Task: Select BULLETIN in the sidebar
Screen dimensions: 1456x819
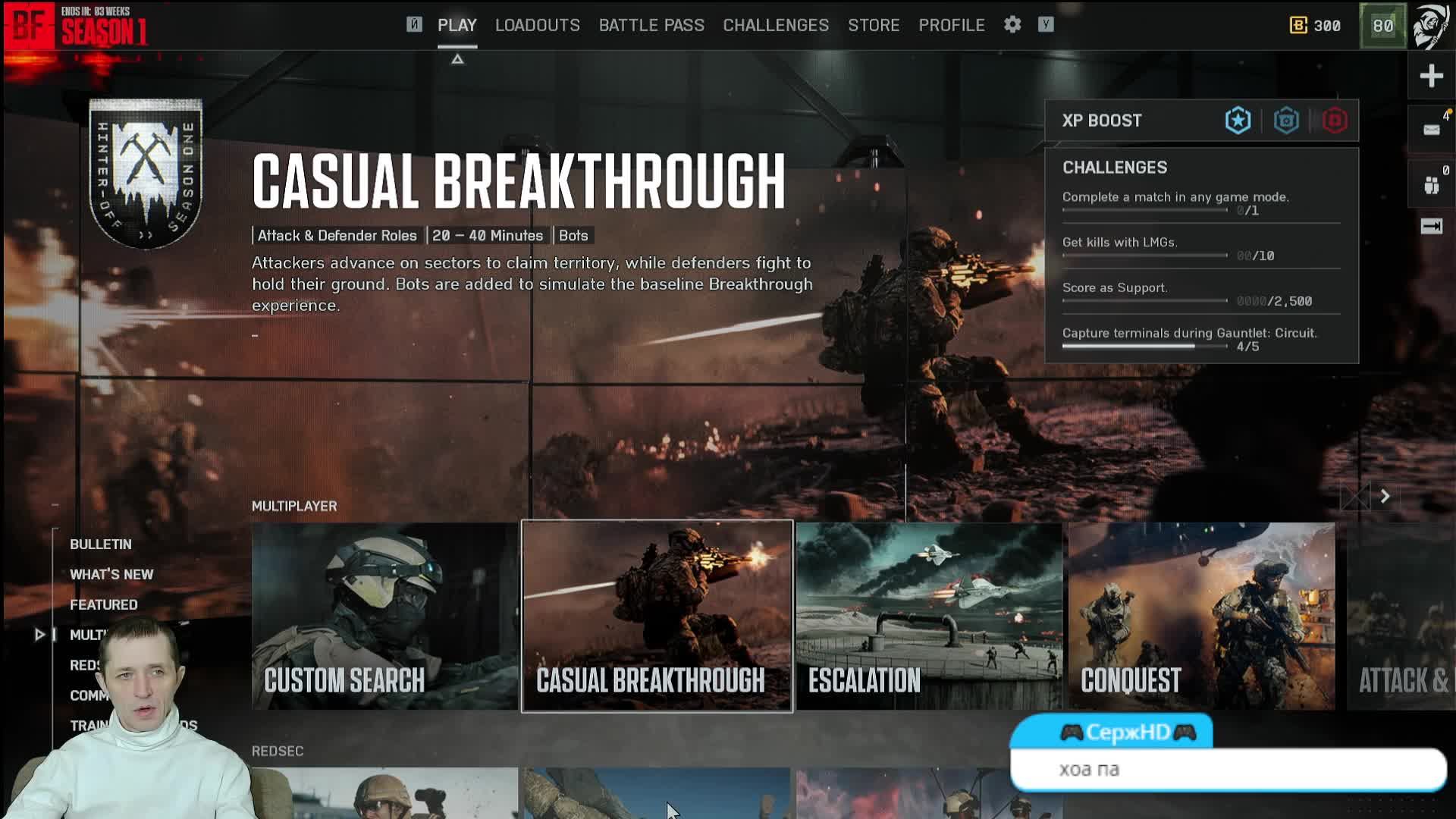Action: (x=100, y=544)
